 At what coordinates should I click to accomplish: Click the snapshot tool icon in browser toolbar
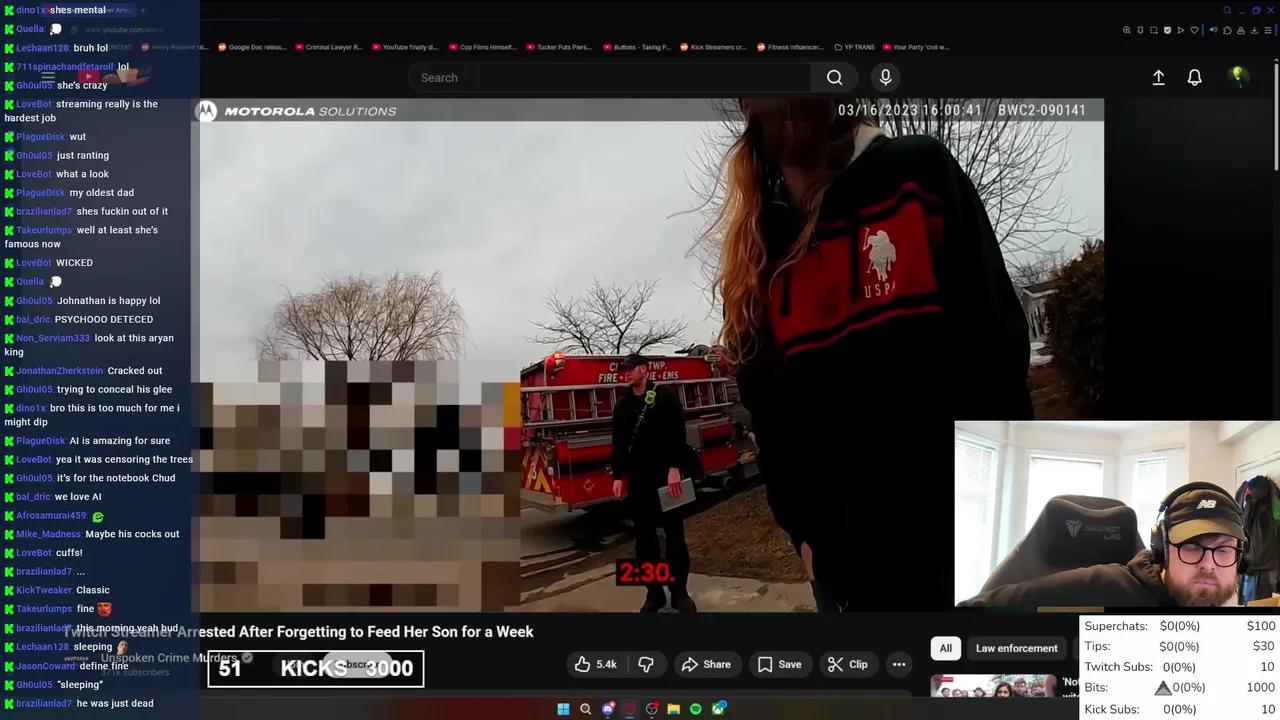point(1154,30)
